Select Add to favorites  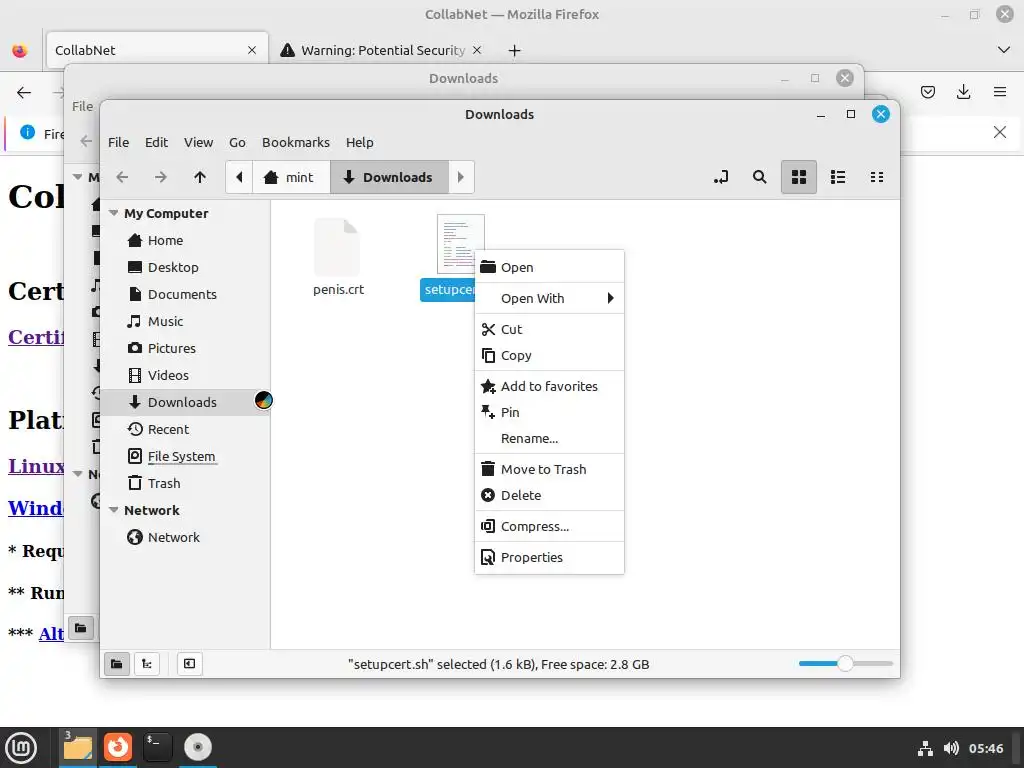coord(549,386)
